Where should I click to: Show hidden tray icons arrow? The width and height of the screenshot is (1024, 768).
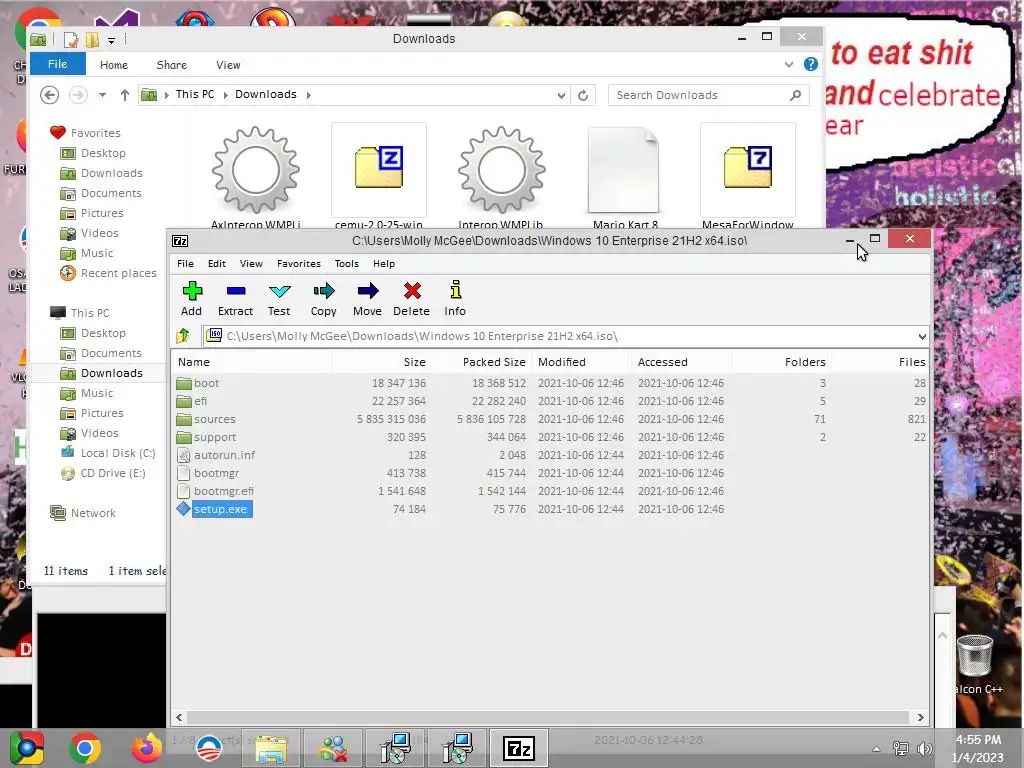pos(876,749)
